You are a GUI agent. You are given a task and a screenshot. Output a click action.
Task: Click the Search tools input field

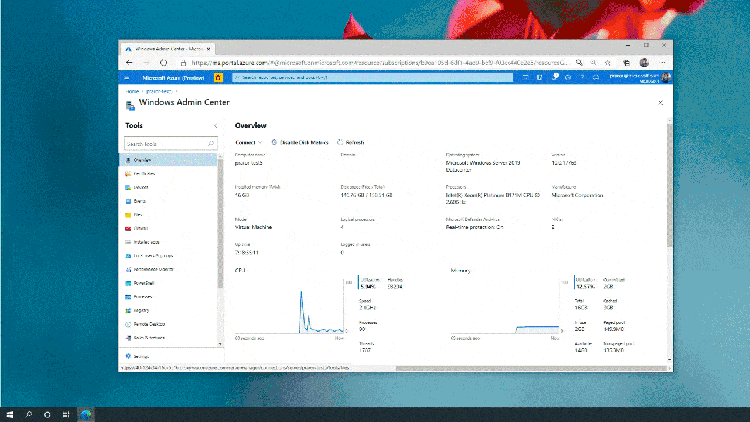coord(168,143)
